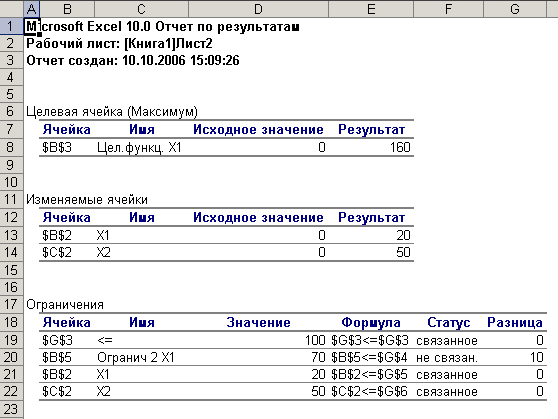
Task: Click result value 160
Action: pyautogui.click(x=400, y=147)
